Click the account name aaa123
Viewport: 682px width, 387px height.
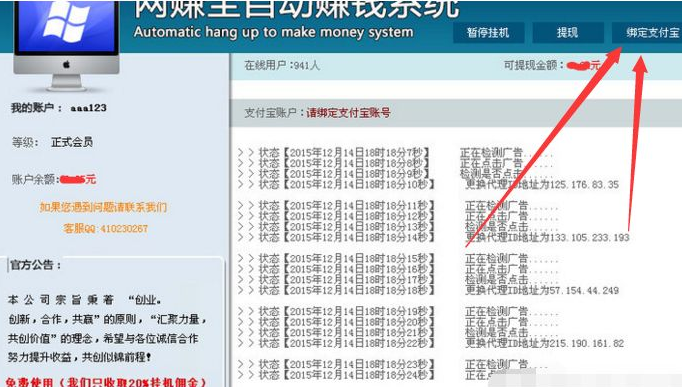(88, 108)
